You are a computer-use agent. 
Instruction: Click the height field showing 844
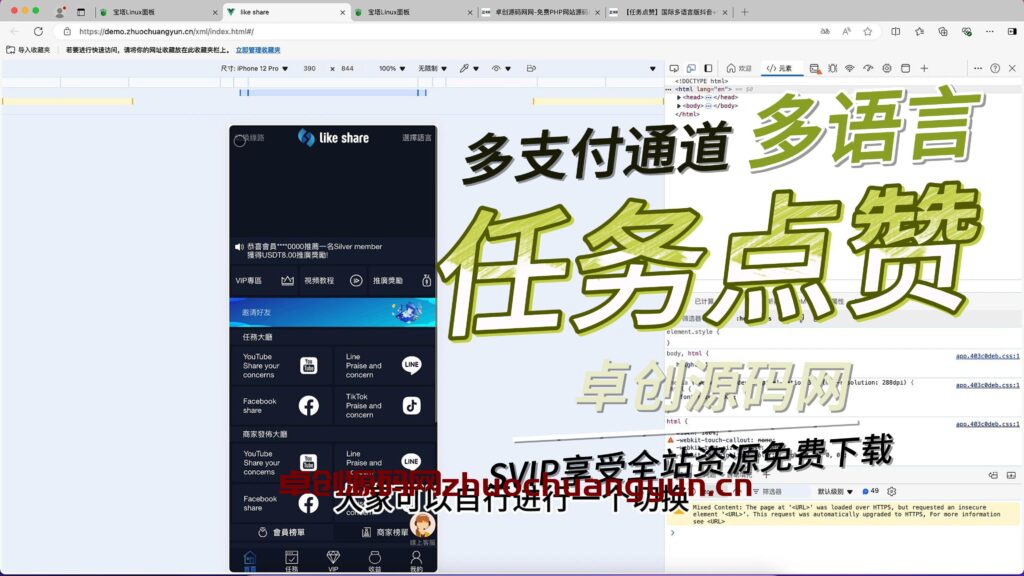[347, 68]
